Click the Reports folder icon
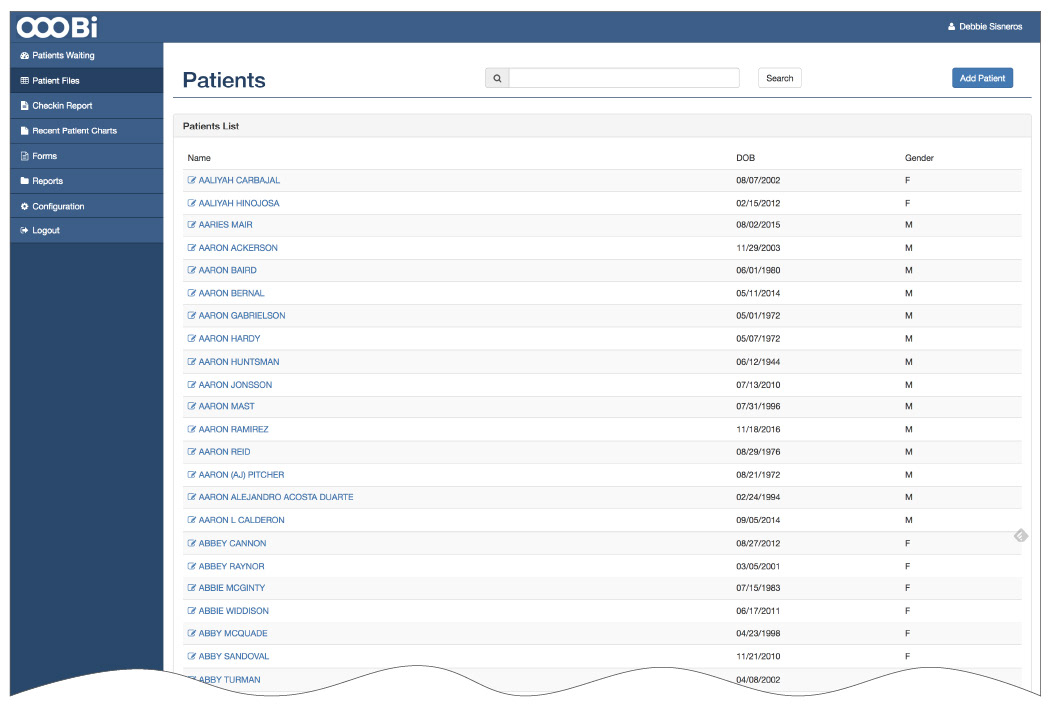This screenshot has height=710, width=1051. pos(25,181)
